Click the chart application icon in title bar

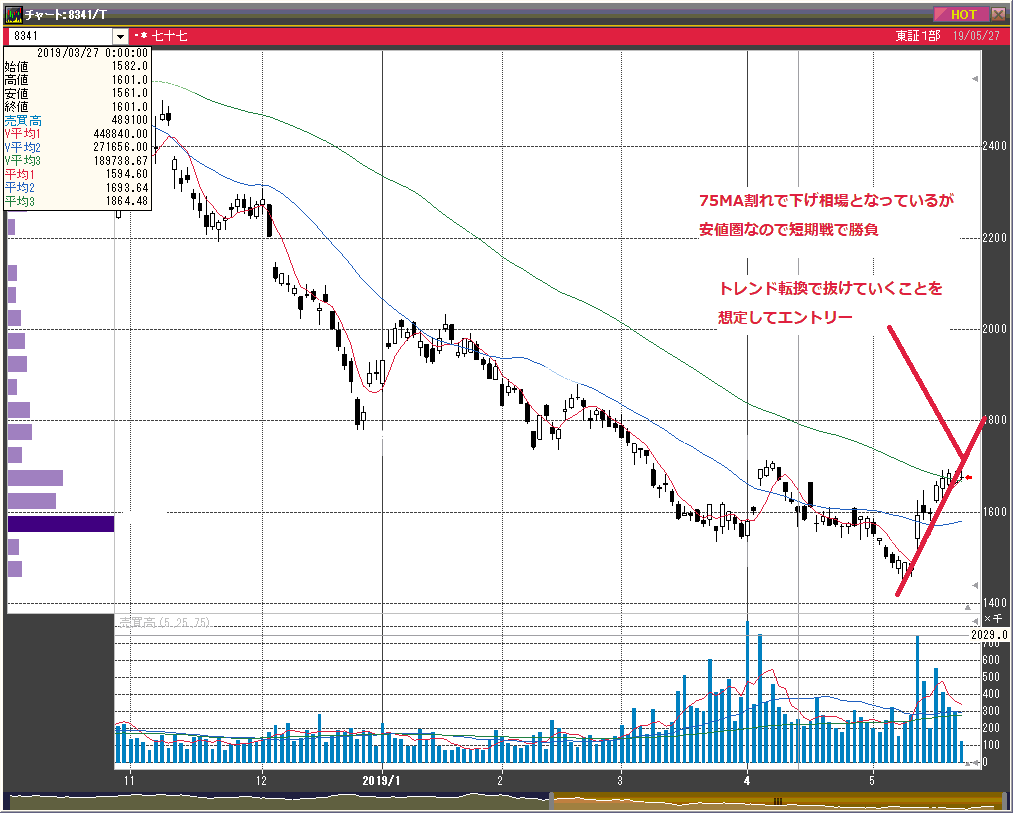pyautogui.click(x=13, y=14)
